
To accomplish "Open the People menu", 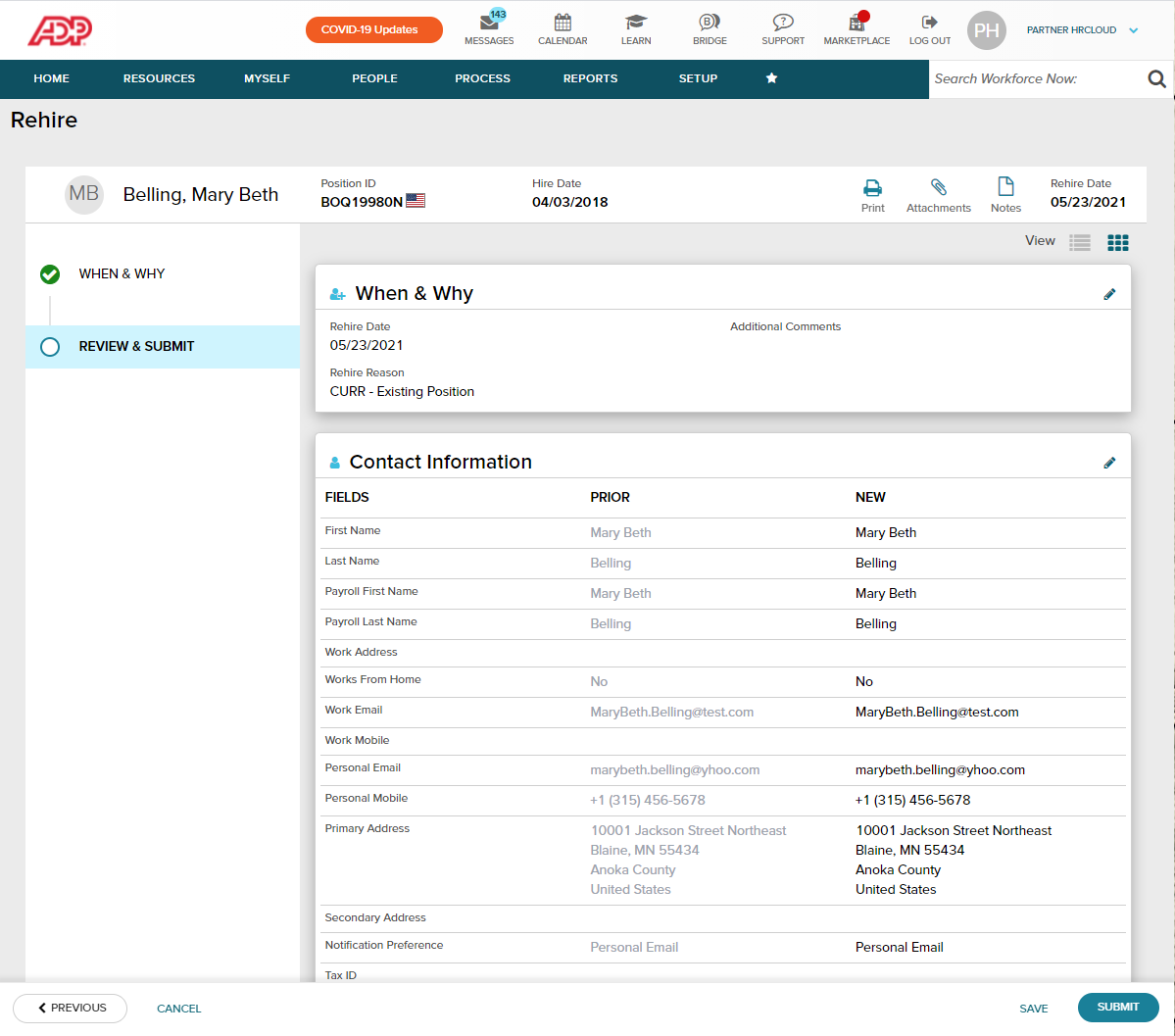I will 374,78.
